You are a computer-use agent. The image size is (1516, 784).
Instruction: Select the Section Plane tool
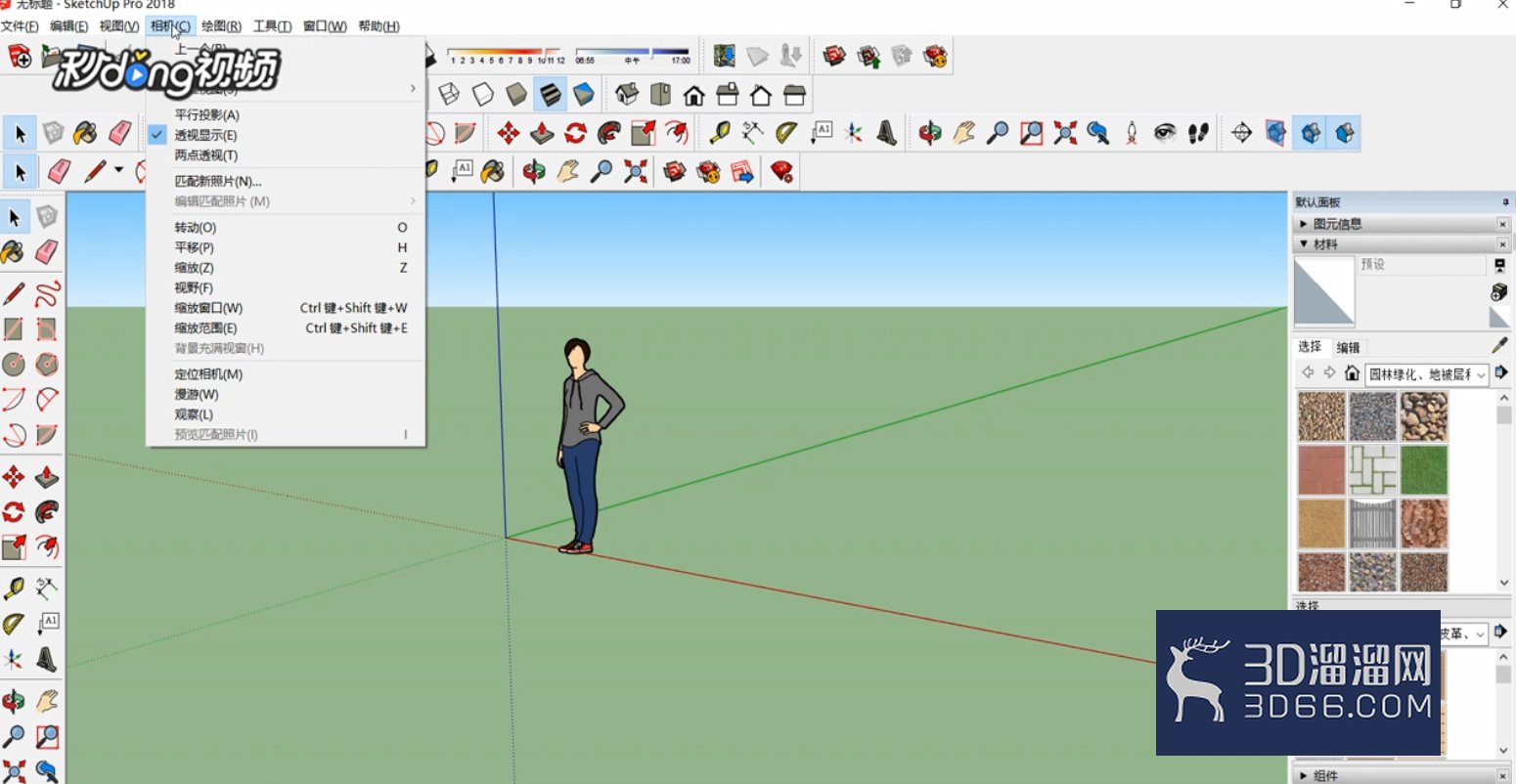(1242, 133)
